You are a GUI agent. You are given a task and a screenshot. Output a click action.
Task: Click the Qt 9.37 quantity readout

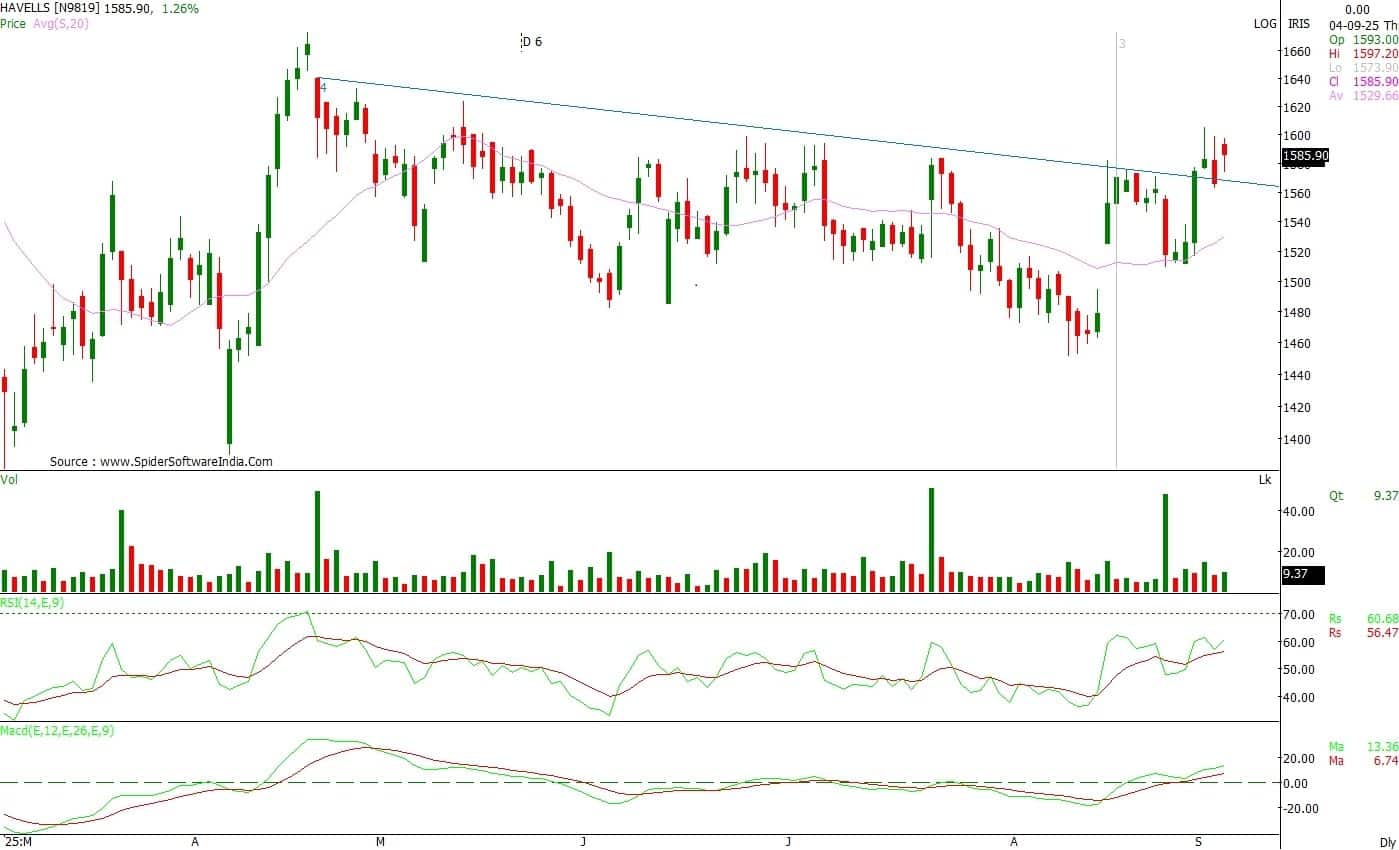1362,495
